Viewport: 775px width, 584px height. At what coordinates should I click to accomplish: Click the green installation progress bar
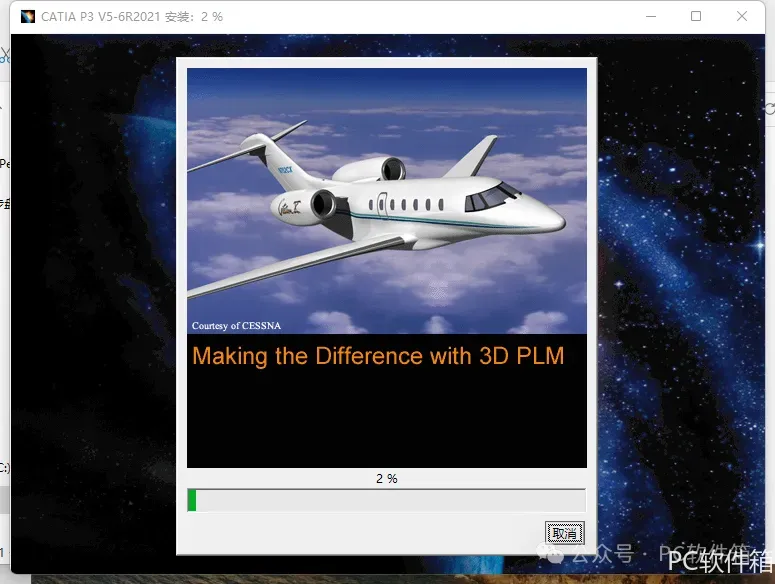click(x=387, y=500)
